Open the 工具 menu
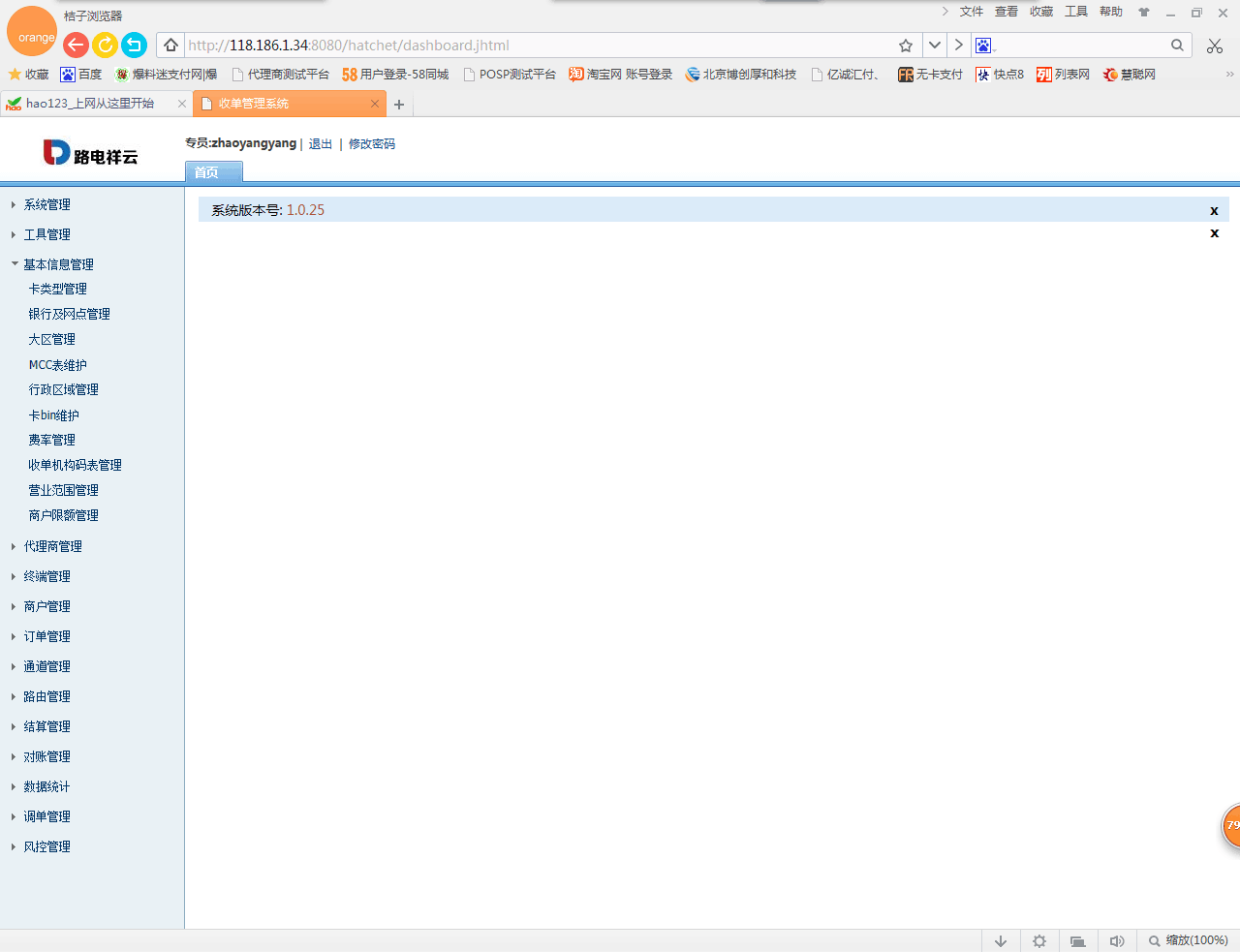The height and width of the screenshot is (952, 1240). (x=1076, y=12)
